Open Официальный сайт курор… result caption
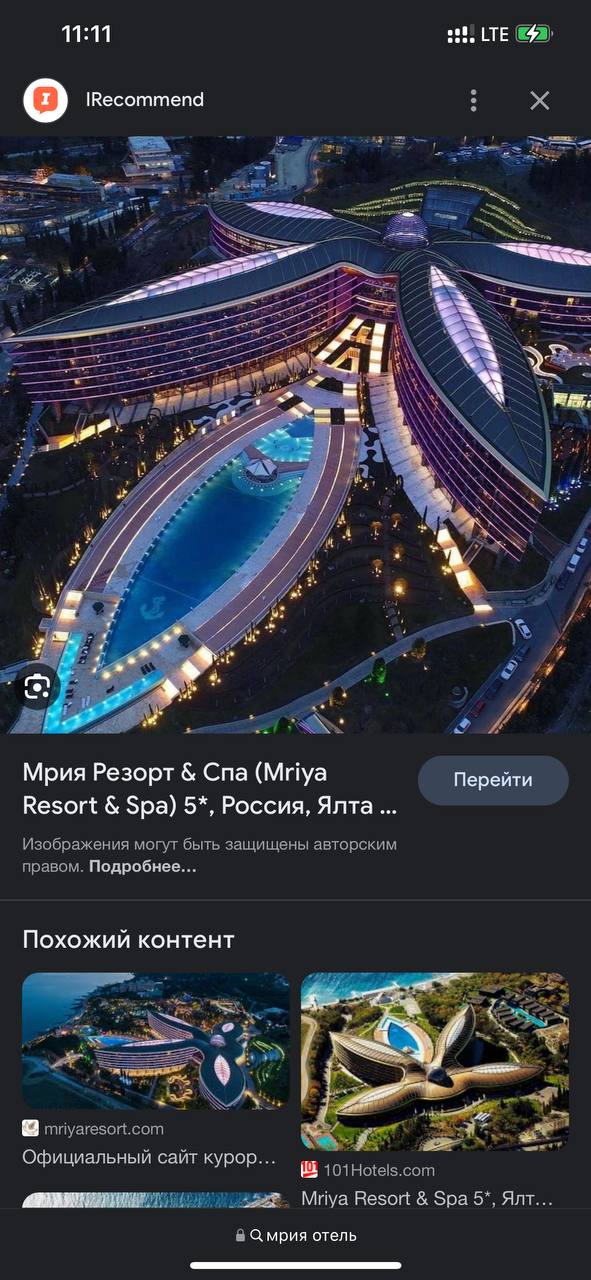The width and height of the screenshot is (591, 1280). 150,1157
